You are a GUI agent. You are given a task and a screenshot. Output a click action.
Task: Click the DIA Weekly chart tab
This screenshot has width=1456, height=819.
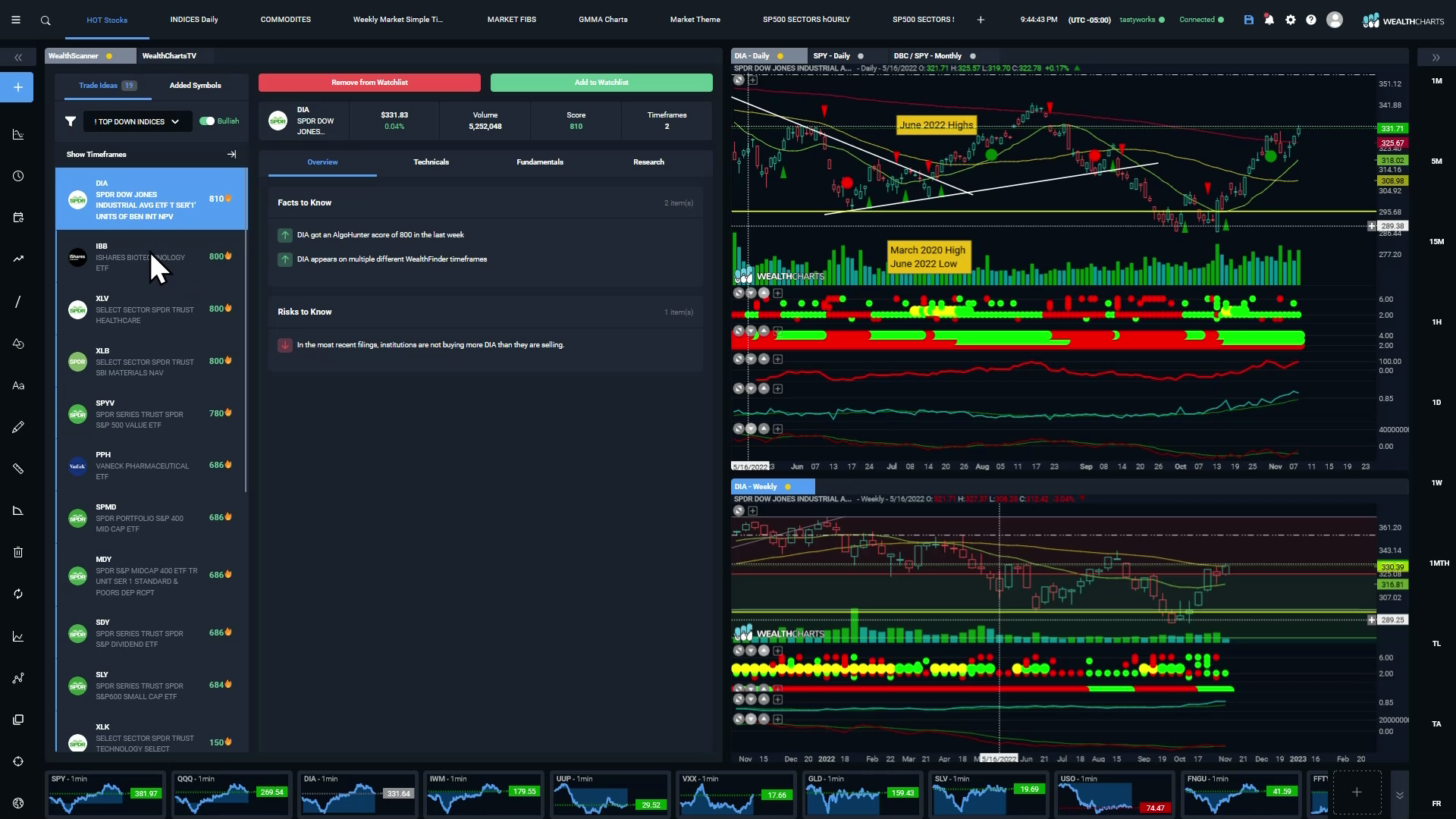(x=772, y=487)
